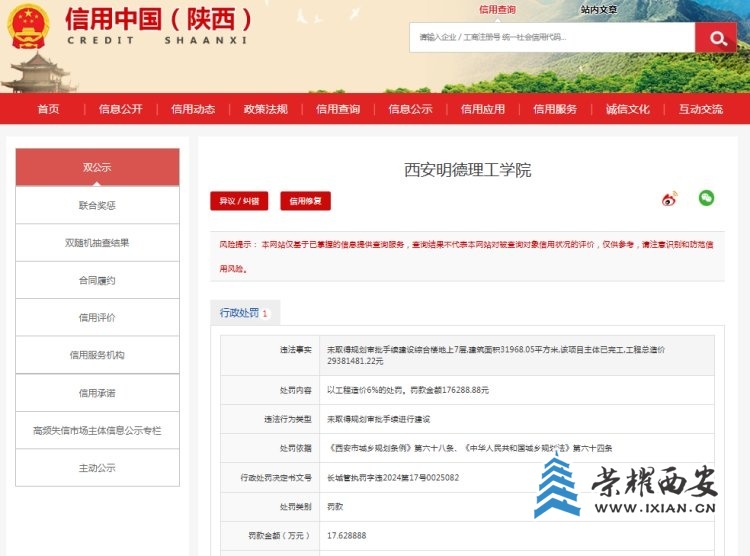
Task: Click the 行政处罚决定书文号 row label
Action: tap(276, 478)
